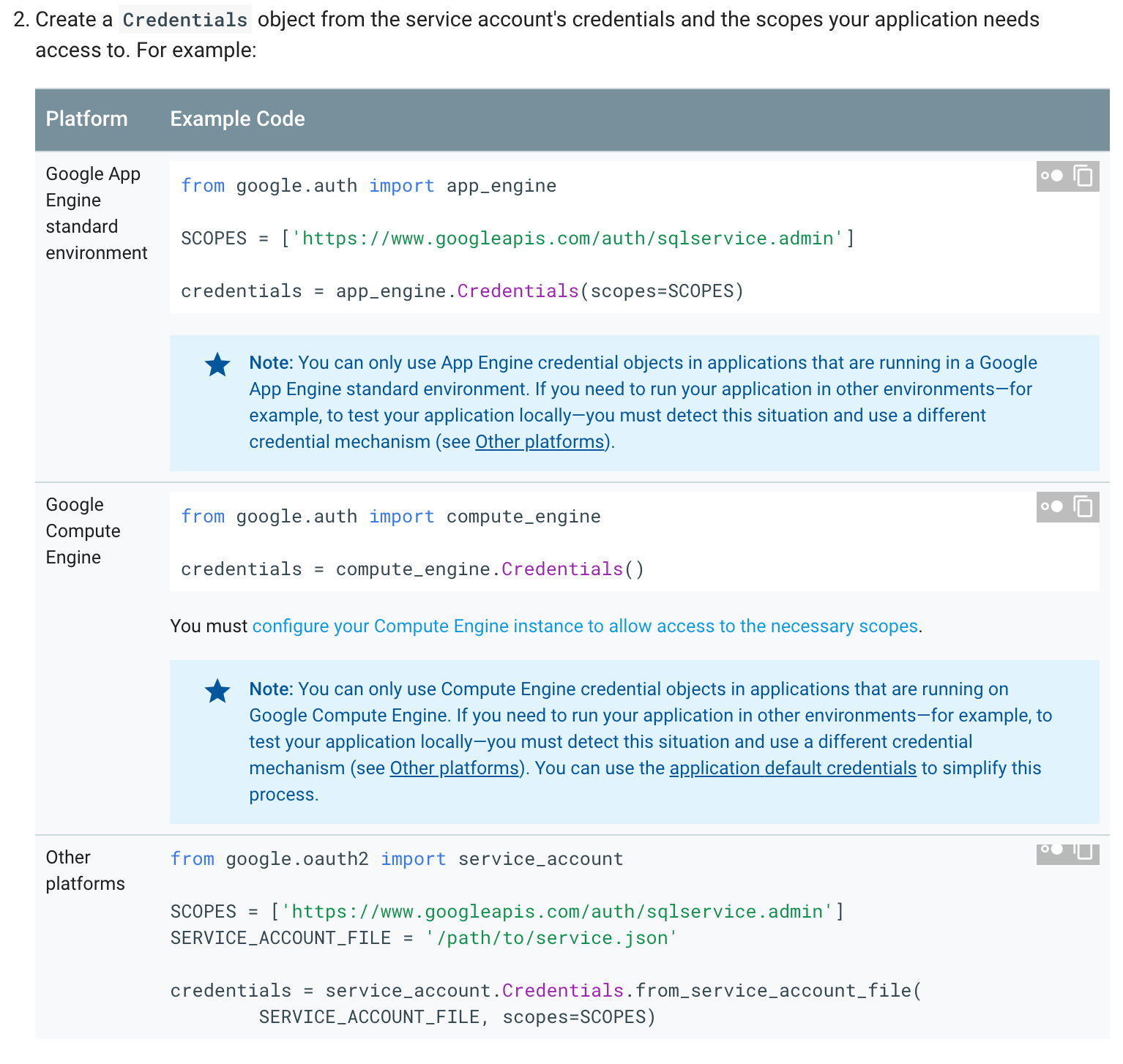Open Other platforms link in App Engine note
Image resolution: width=1123 pixels, height=1064 pixels.
(x=540, y=442)
